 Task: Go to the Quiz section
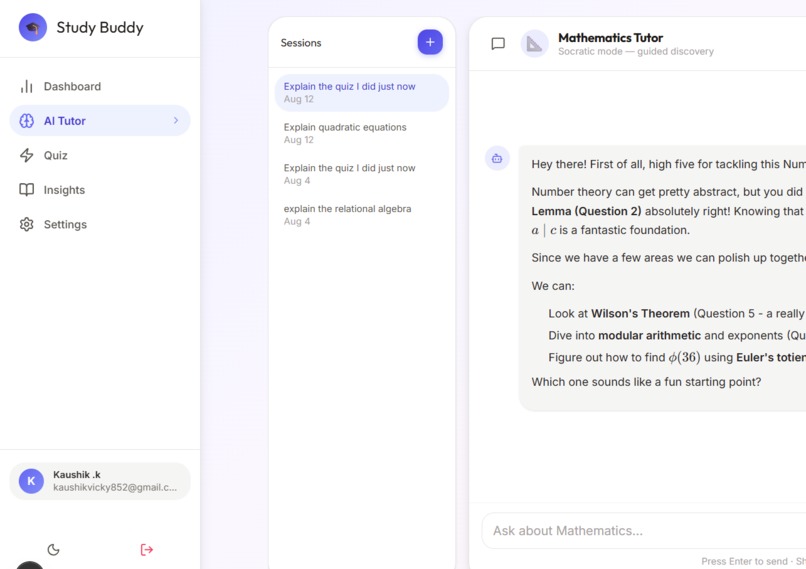point(100,155)
